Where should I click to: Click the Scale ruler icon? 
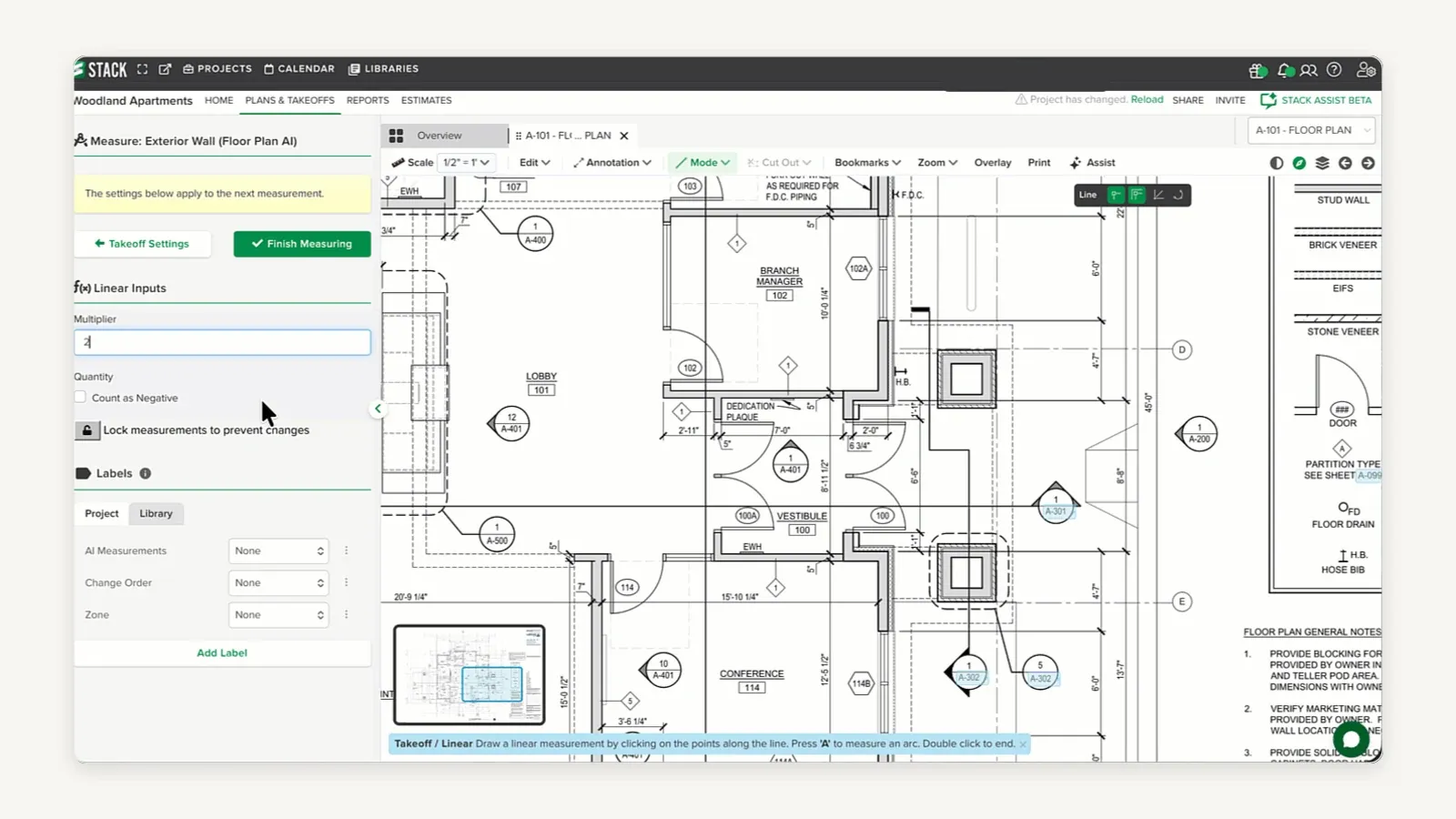(398, 163)
